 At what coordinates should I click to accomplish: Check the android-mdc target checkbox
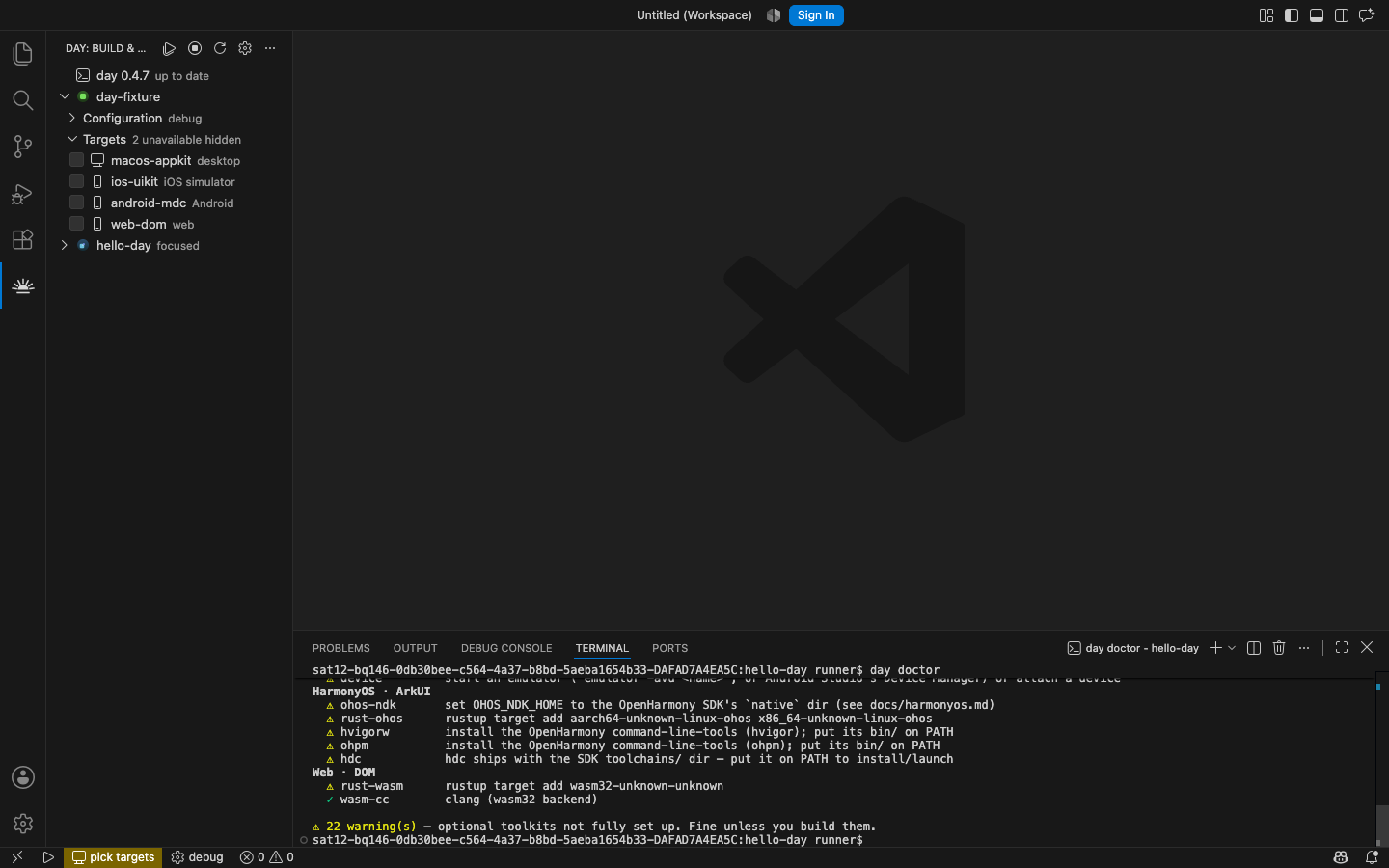77,203
